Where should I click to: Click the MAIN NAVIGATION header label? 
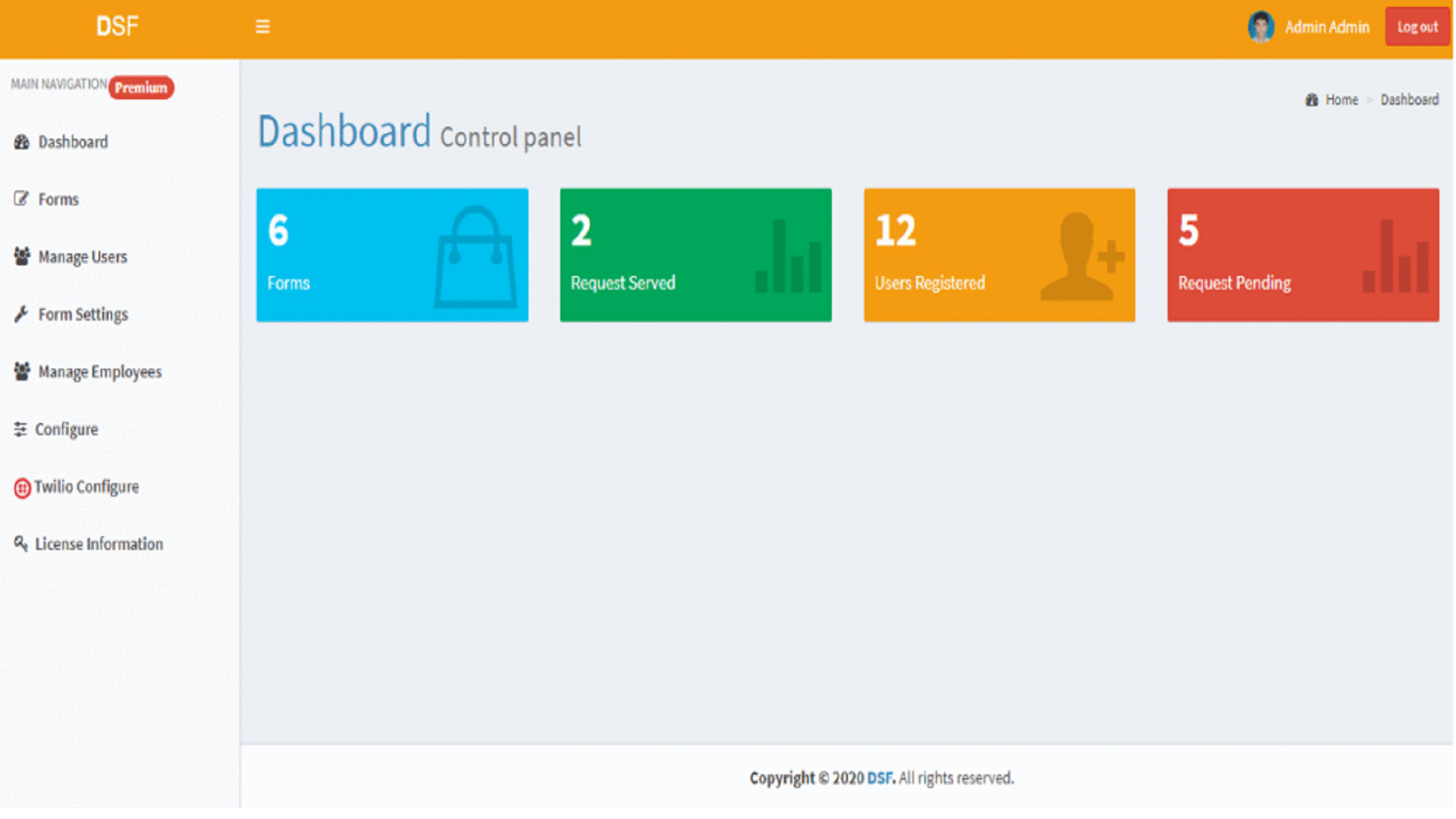[x=59, y=84]
